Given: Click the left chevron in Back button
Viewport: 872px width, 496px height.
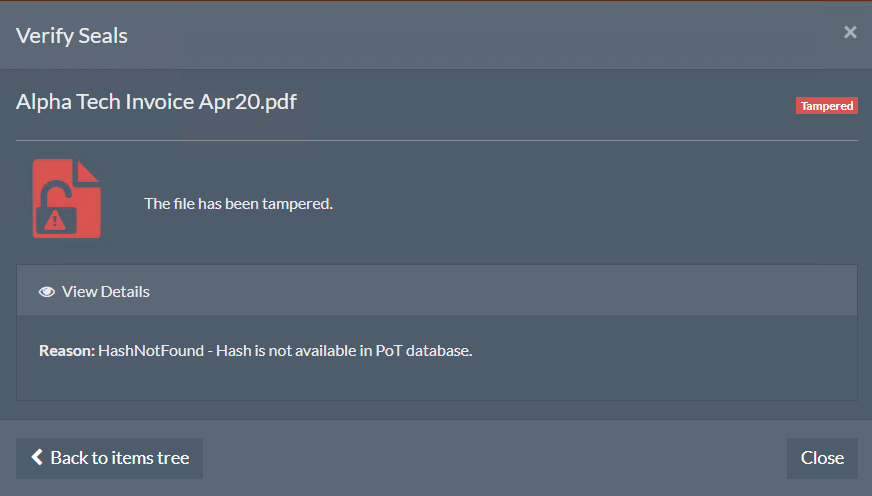Looking at the screenshot, I should tap(37, 457).
